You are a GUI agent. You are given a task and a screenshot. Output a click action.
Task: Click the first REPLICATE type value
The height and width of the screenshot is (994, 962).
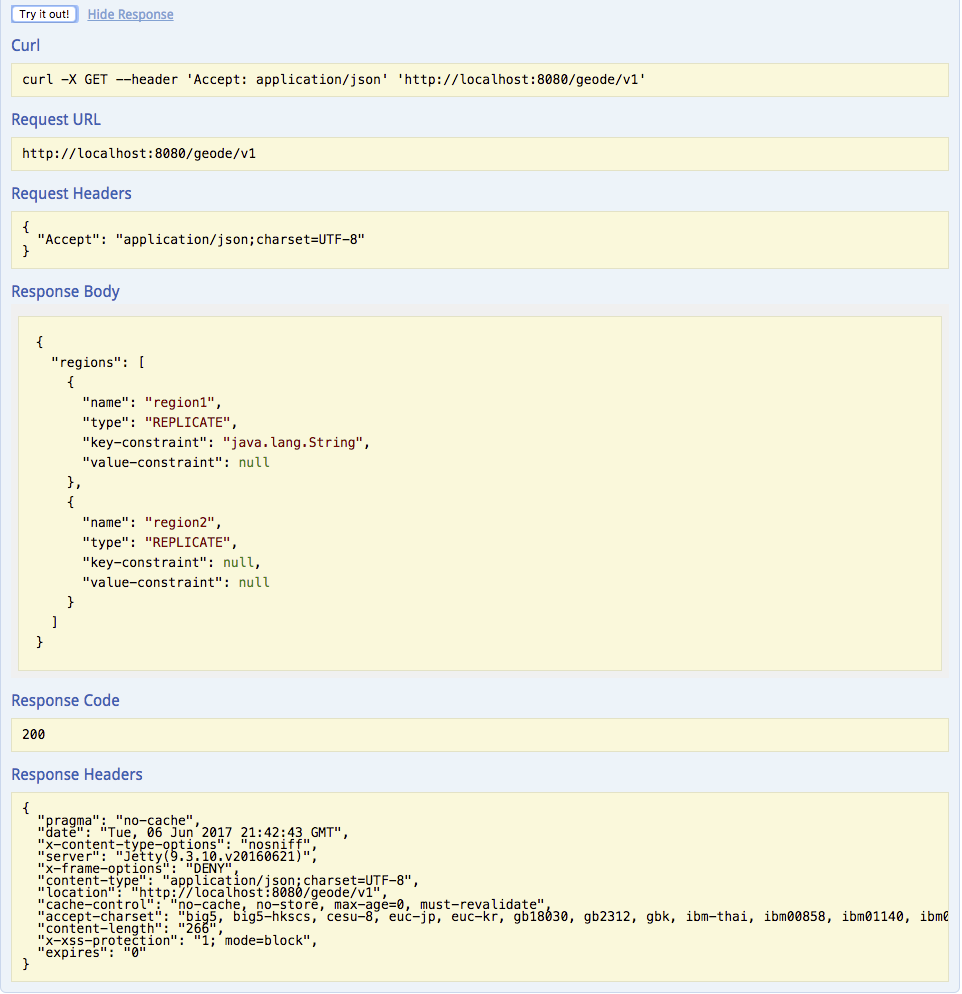click(x=189, y=422)
